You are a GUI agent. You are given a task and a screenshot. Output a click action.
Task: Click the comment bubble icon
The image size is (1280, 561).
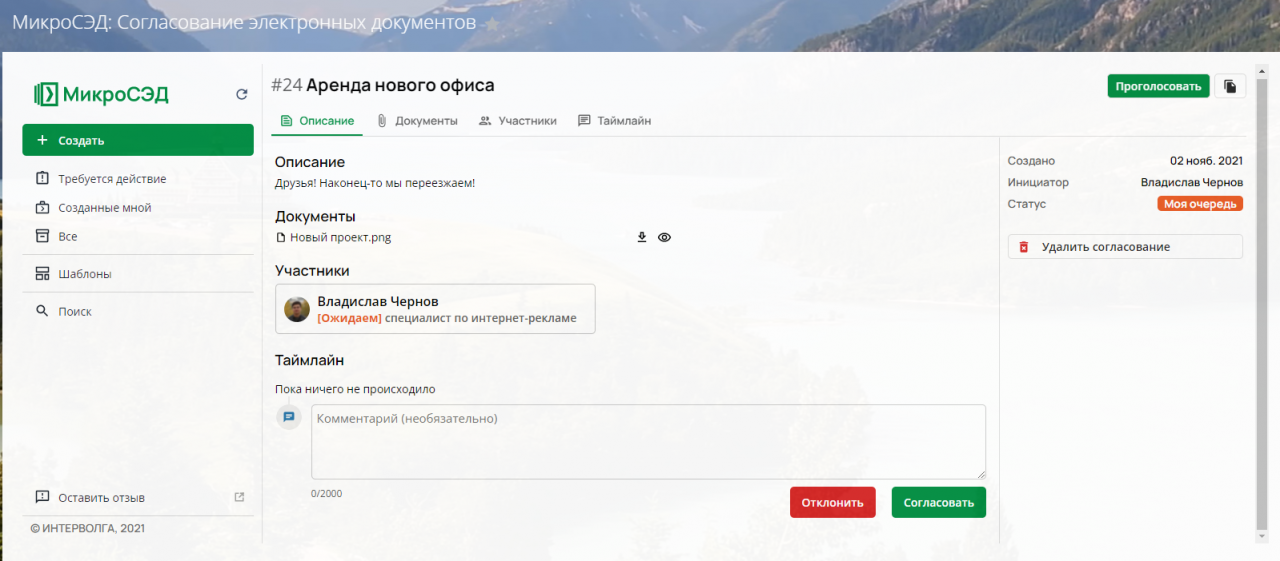coord(289,416)
